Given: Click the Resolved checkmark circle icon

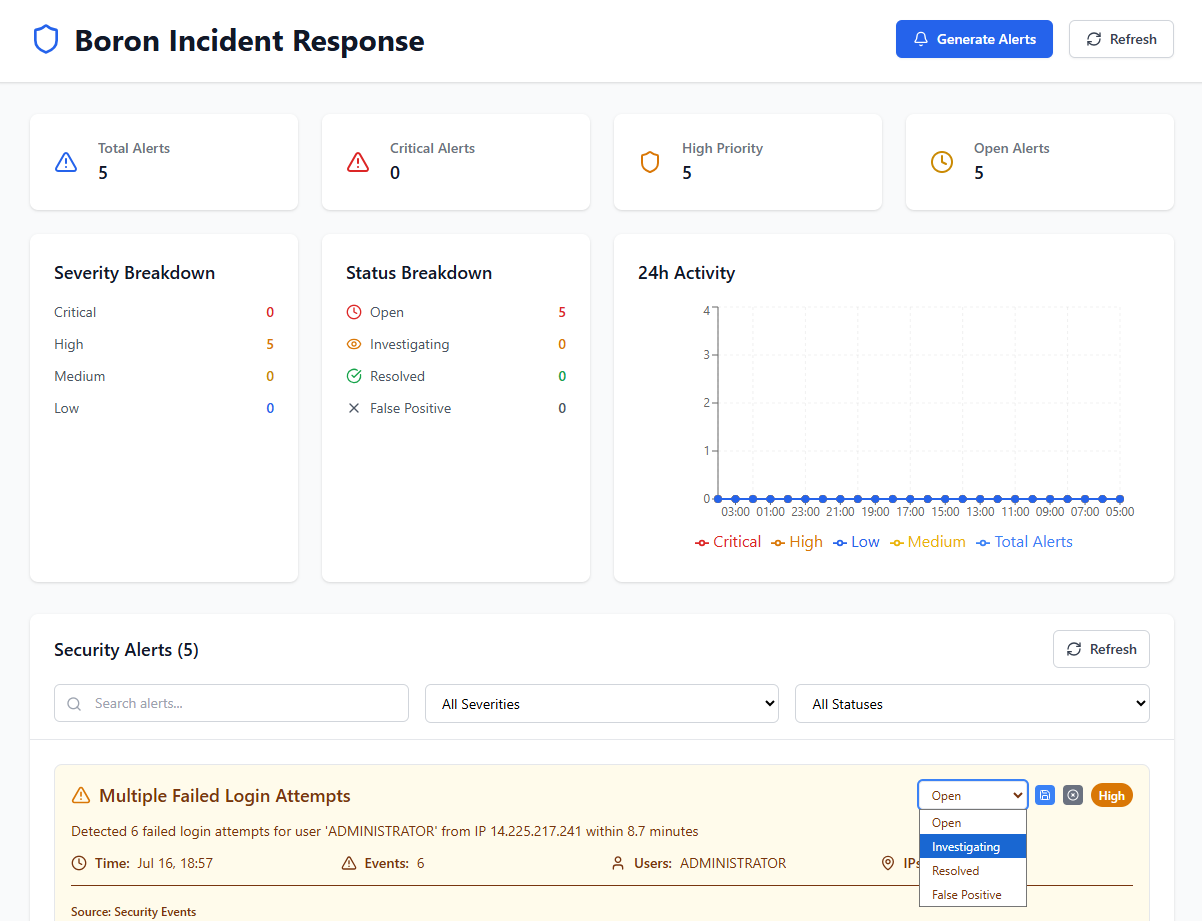Looking at the screenshot, I should coord(354,376).
